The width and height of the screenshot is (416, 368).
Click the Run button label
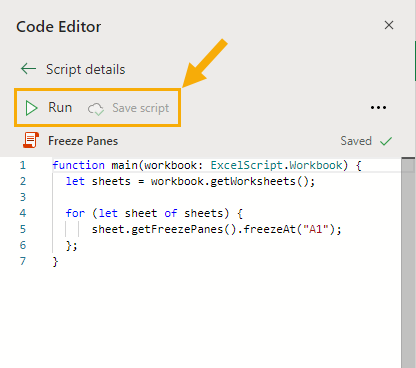(x=60, y=107)
